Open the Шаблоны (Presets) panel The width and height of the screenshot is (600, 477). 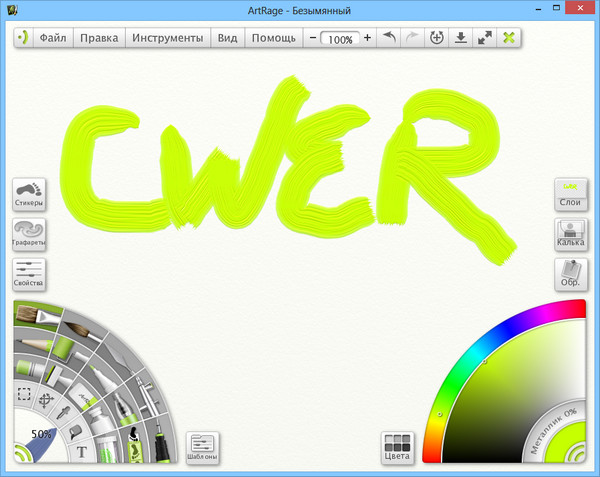pyautogui.click(x=202, y=447)
